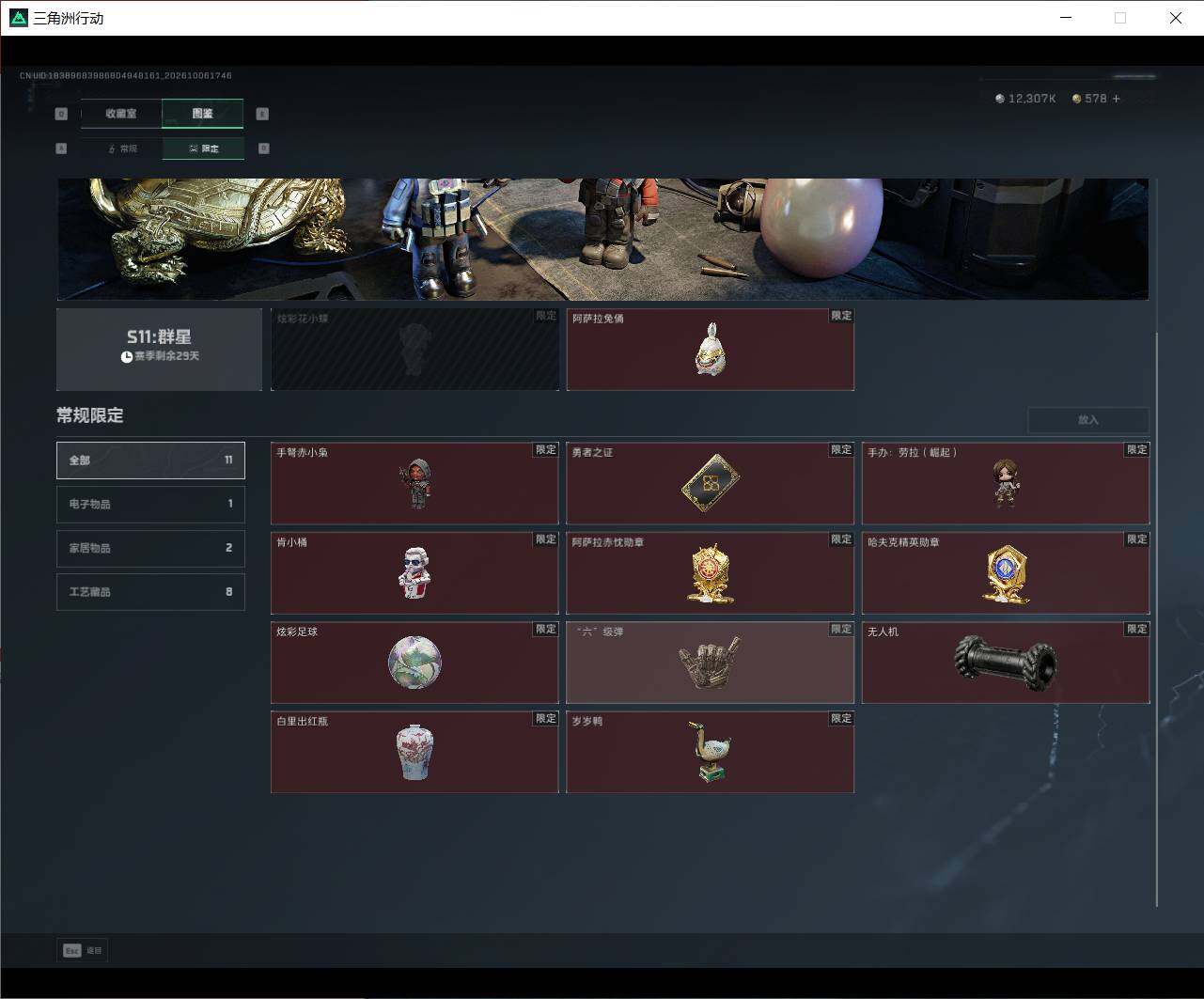Click the D key hint beside 限定
Viewport: 1204px width, 999px height.
(263, 148)
